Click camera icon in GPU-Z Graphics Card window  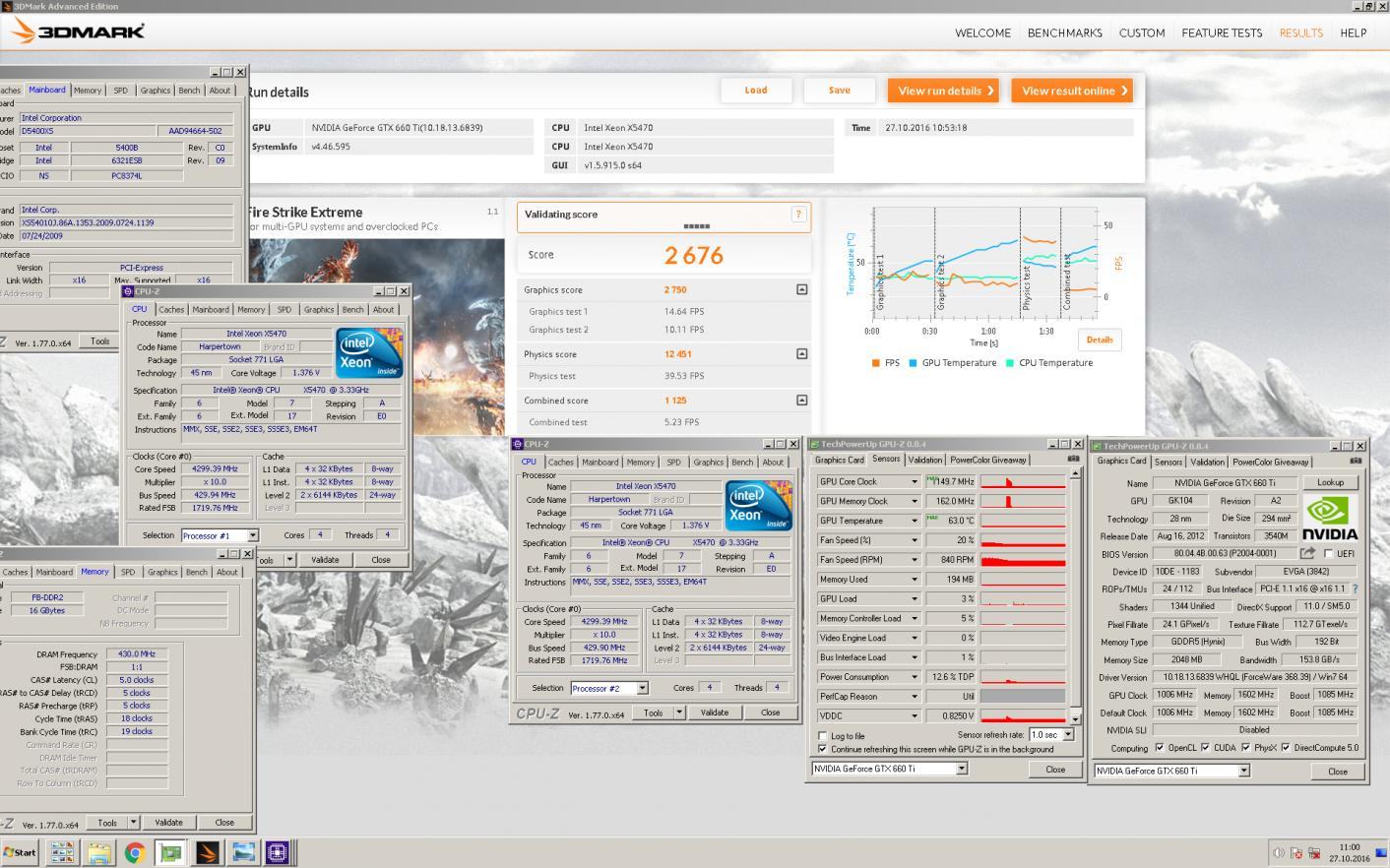click(1356, 461)
